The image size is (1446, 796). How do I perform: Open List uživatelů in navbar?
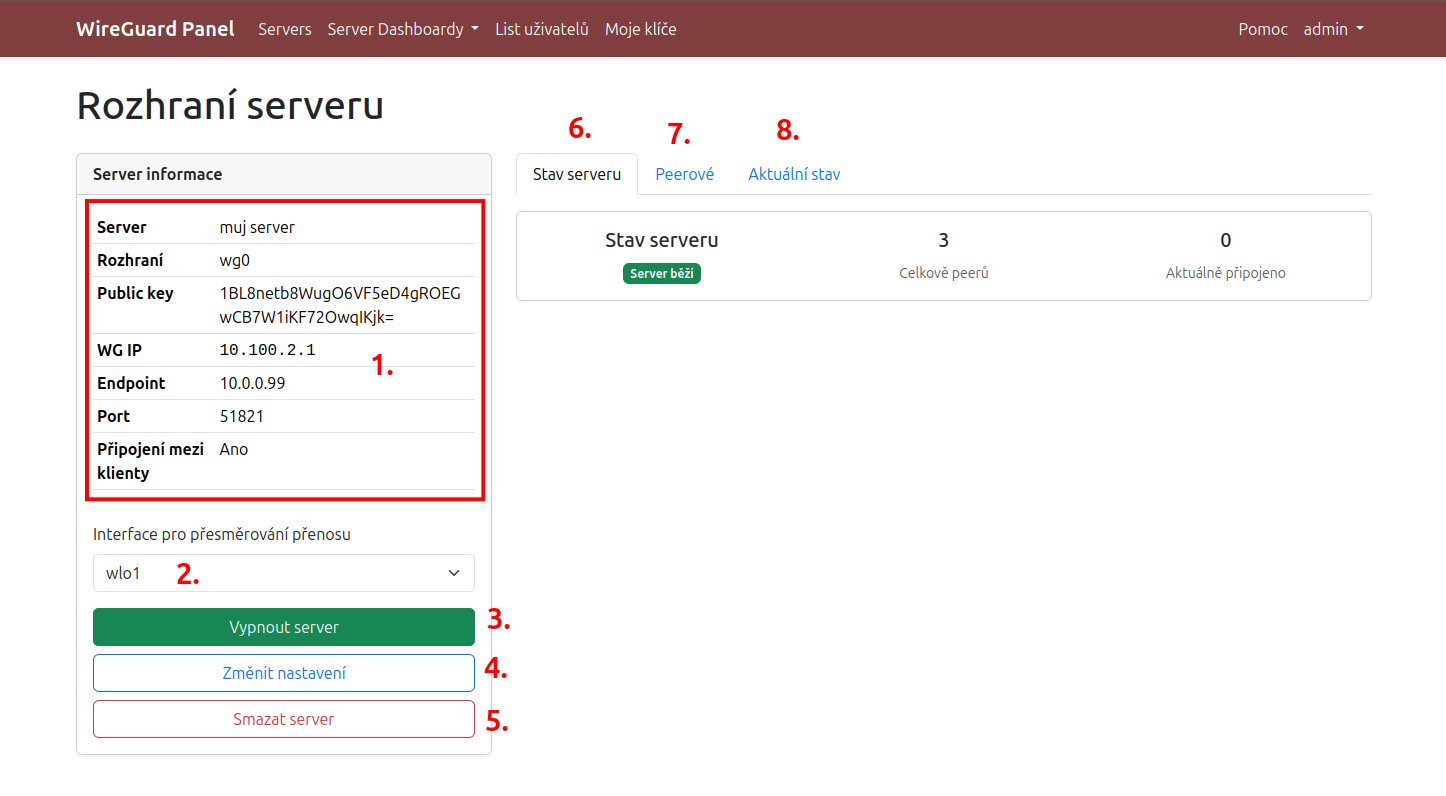tap(542, 29)
